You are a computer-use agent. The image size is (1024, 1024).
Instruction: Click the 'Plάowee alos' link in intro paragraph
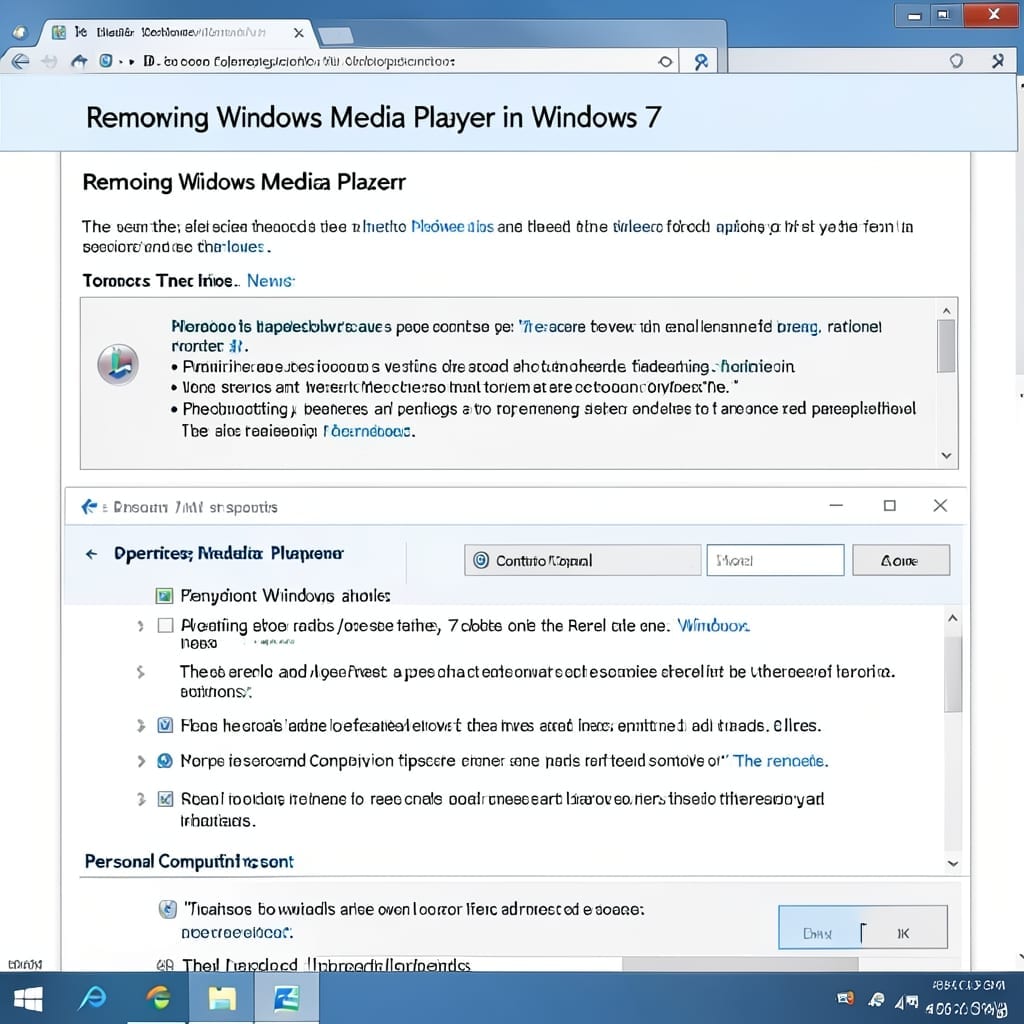(x=452, y=227)
